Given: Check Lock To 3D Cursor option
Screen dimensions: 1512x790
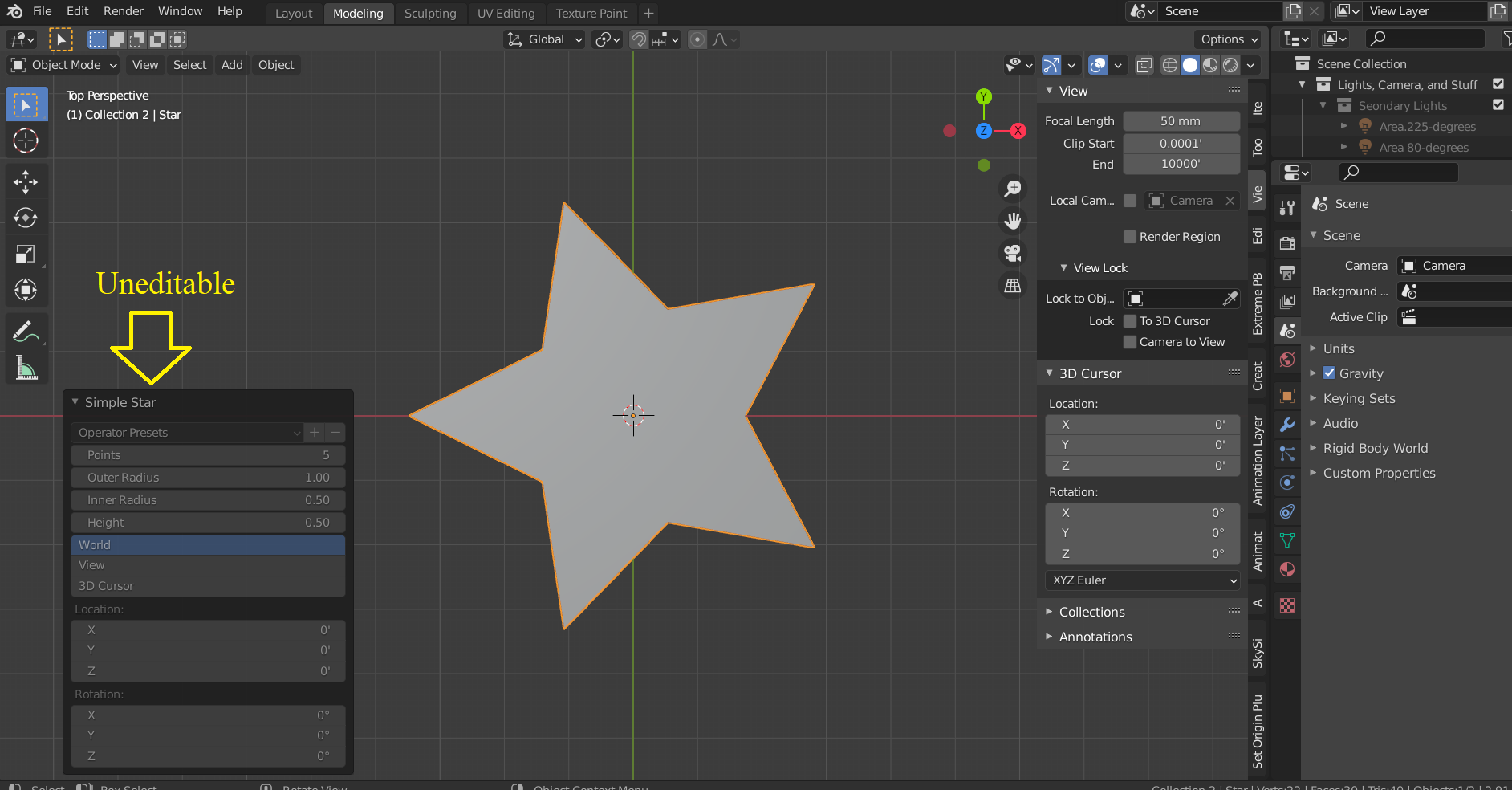Looking at the screenshot, I should [x=1130, y=321].
